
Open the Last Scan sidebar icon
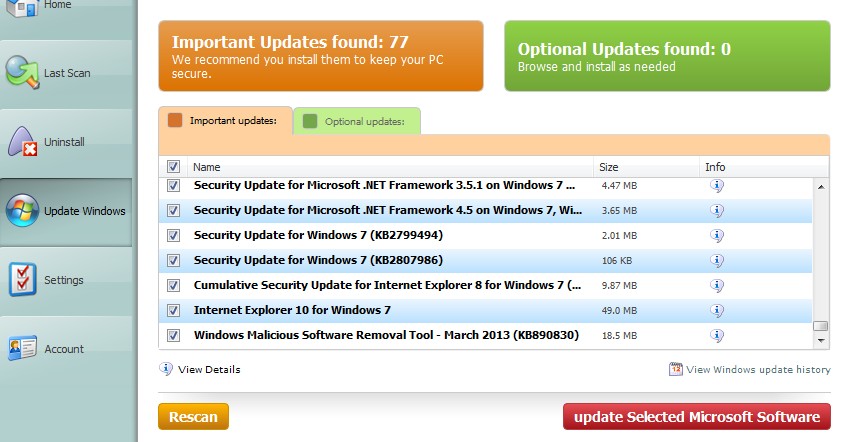(22, 72)
